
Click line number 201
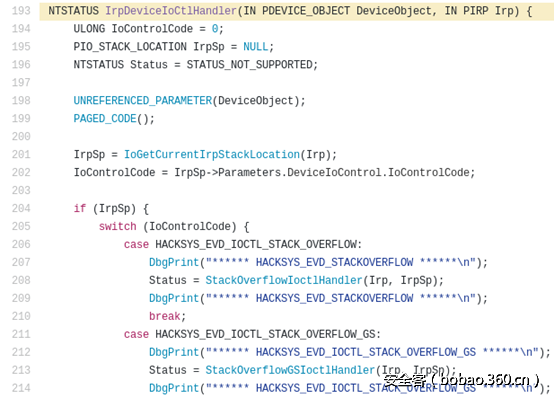point(21,154)
